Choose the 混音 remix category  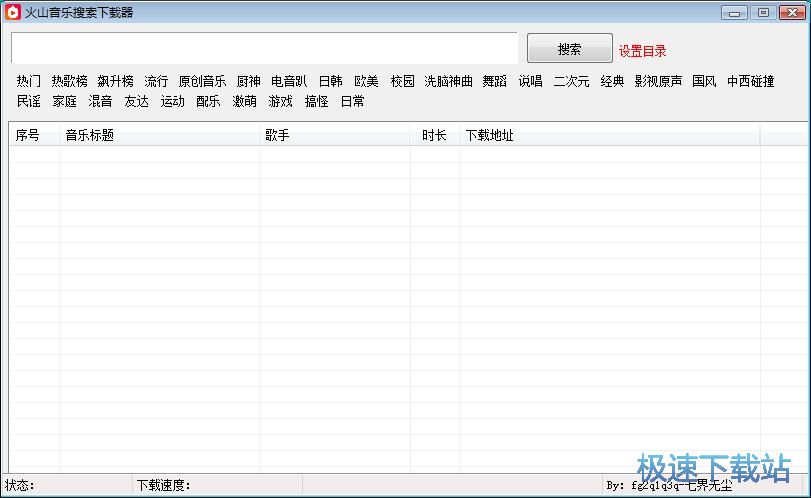pyautogui.click(x=100, y=101)
